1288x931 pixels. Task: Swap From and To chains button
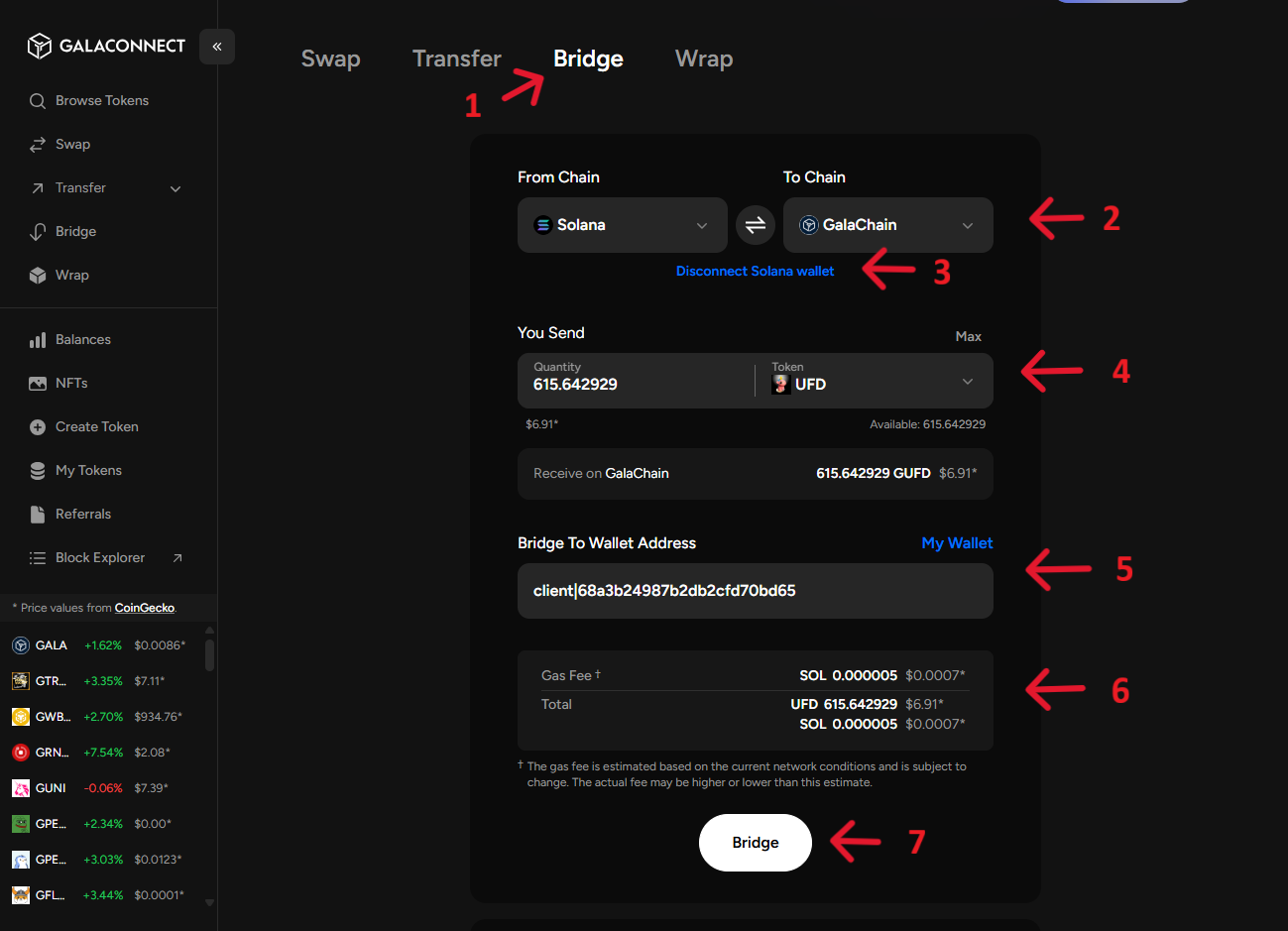coord(756,225)
